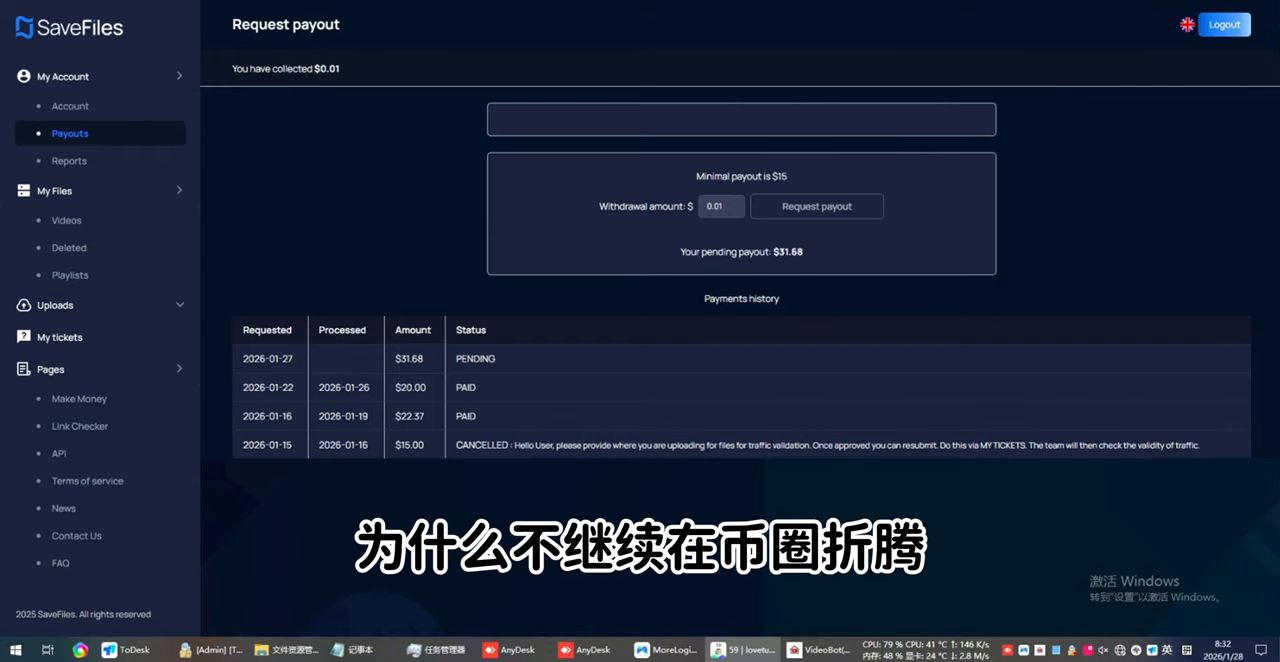Click the My Account person icon
Screen dimensions: 1280x662
[24, 76]
